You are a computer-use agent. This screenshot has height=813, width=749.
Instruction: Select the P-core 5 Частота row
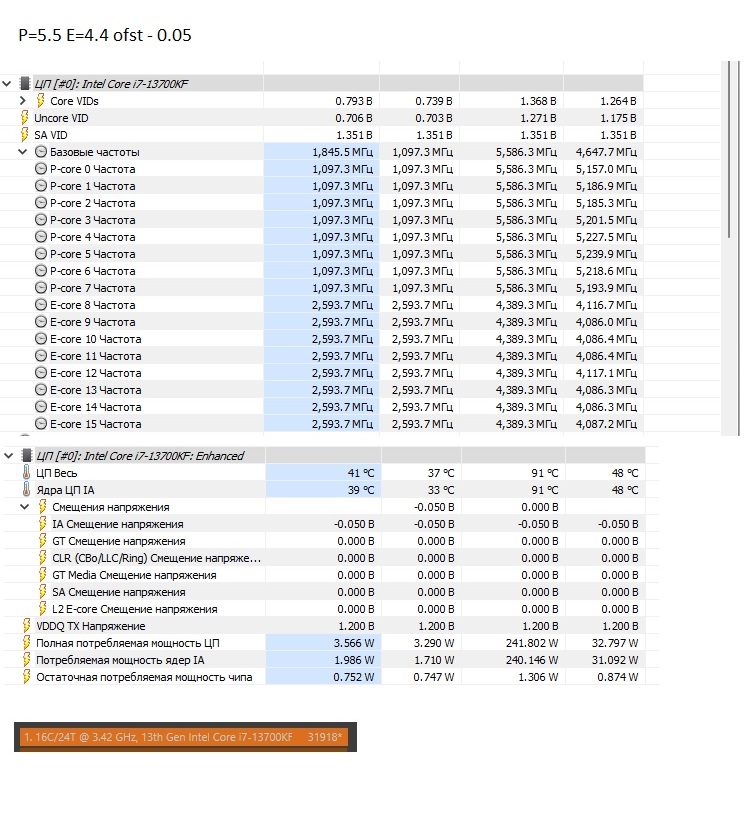point(321,254)
